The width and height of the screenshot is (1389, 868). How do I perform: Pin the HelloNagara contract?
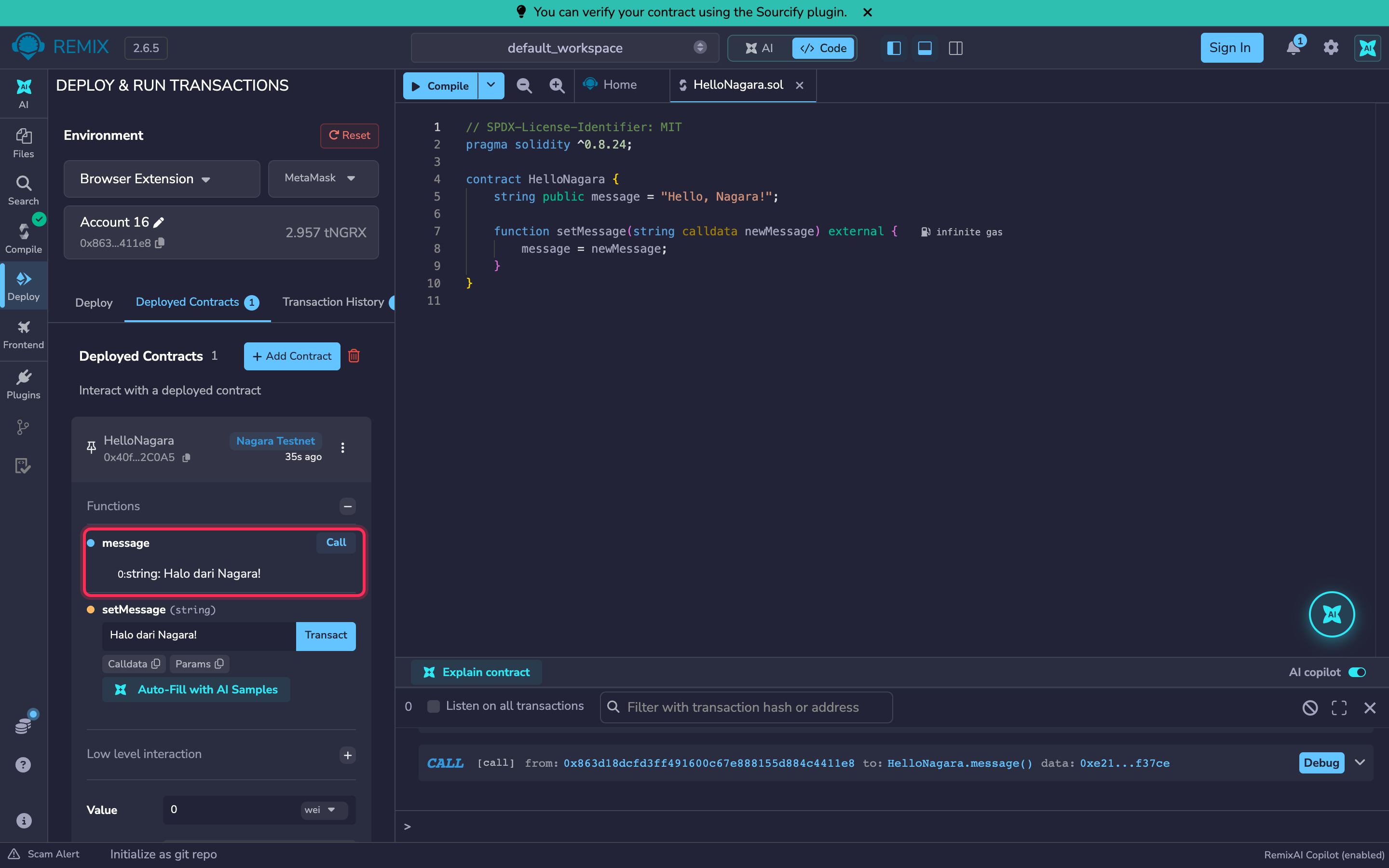(91, 447)
